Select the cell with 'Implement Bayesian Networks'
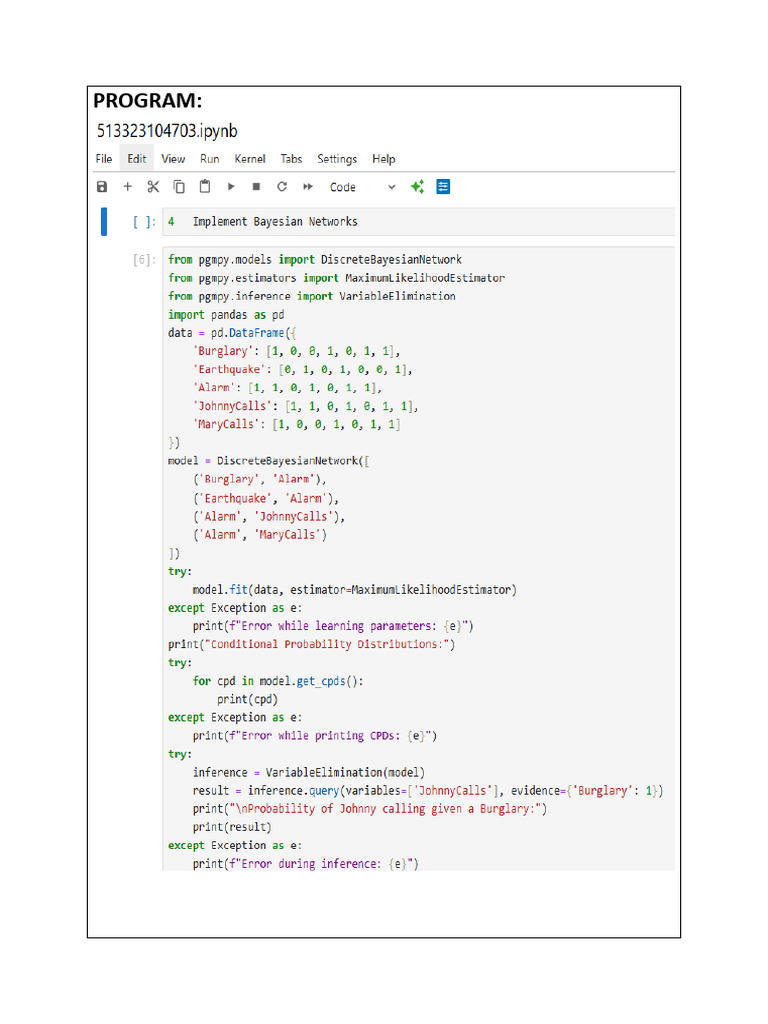This screenshot has width=768, height=1024. pyautogui.click(x=419, y=221)
